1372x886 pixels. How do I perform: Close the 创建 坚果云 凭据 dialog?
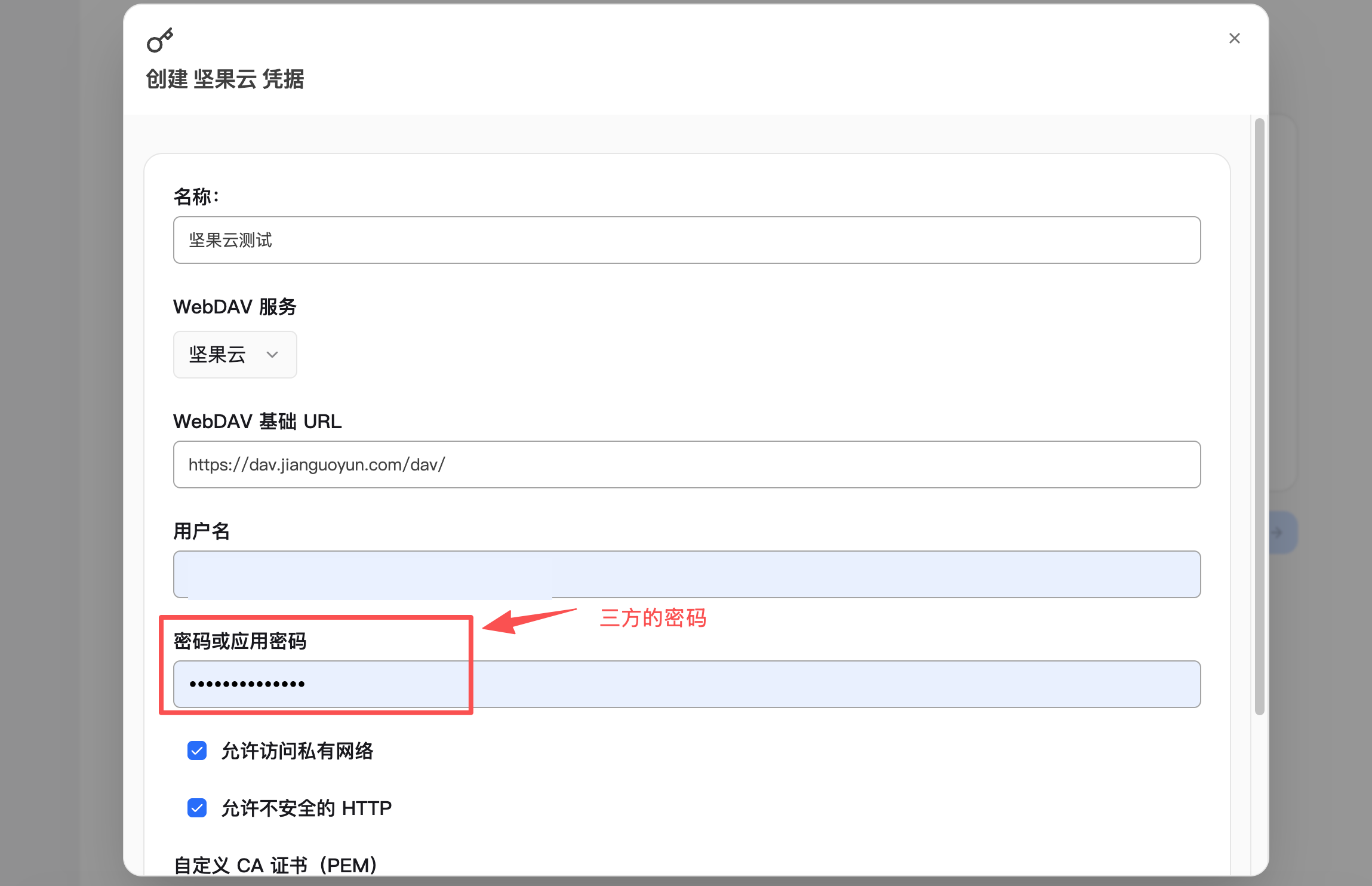(x=1235, y=38)
